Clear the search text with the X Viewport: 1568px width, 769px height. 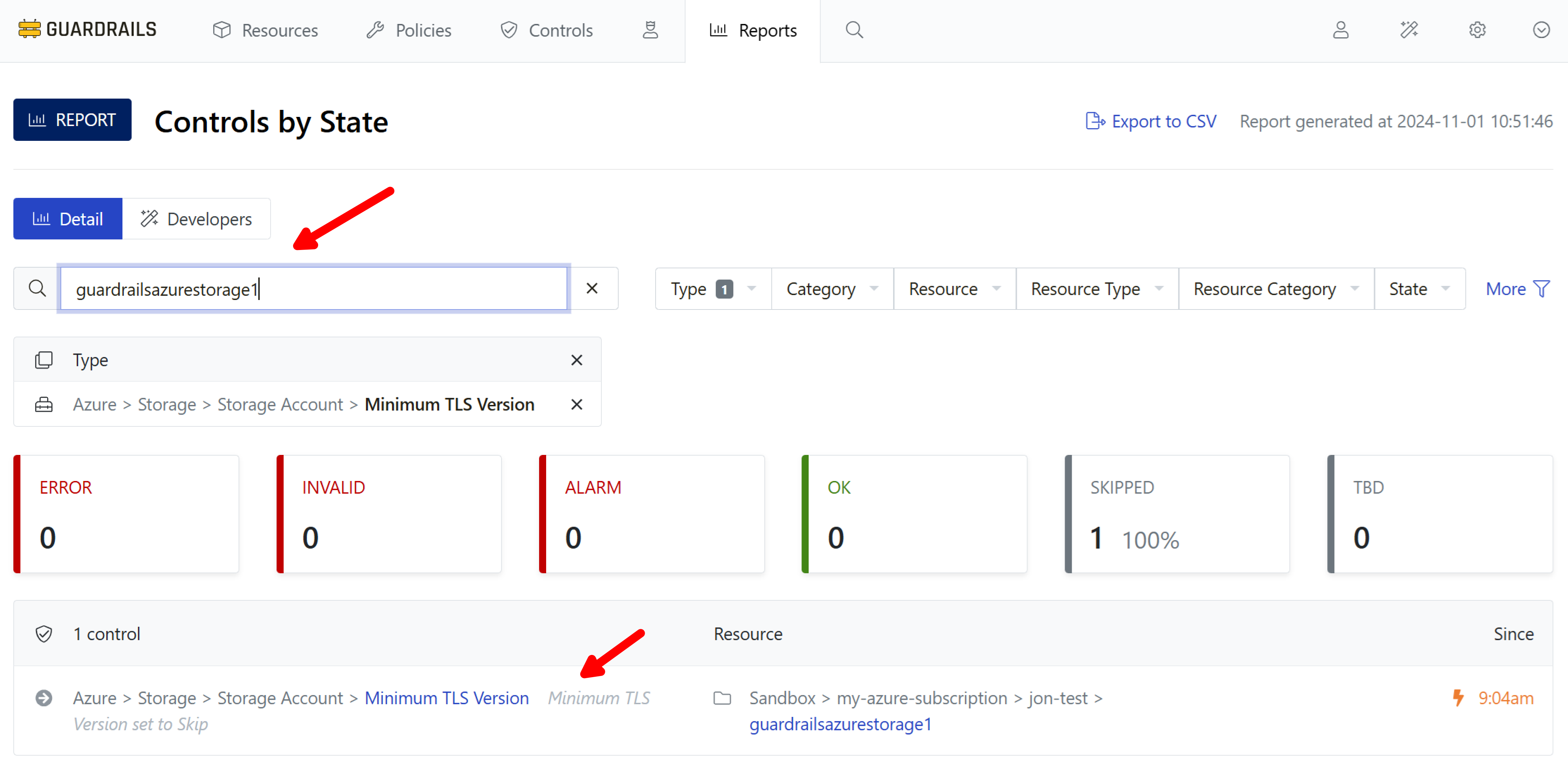tap(592, 289)
